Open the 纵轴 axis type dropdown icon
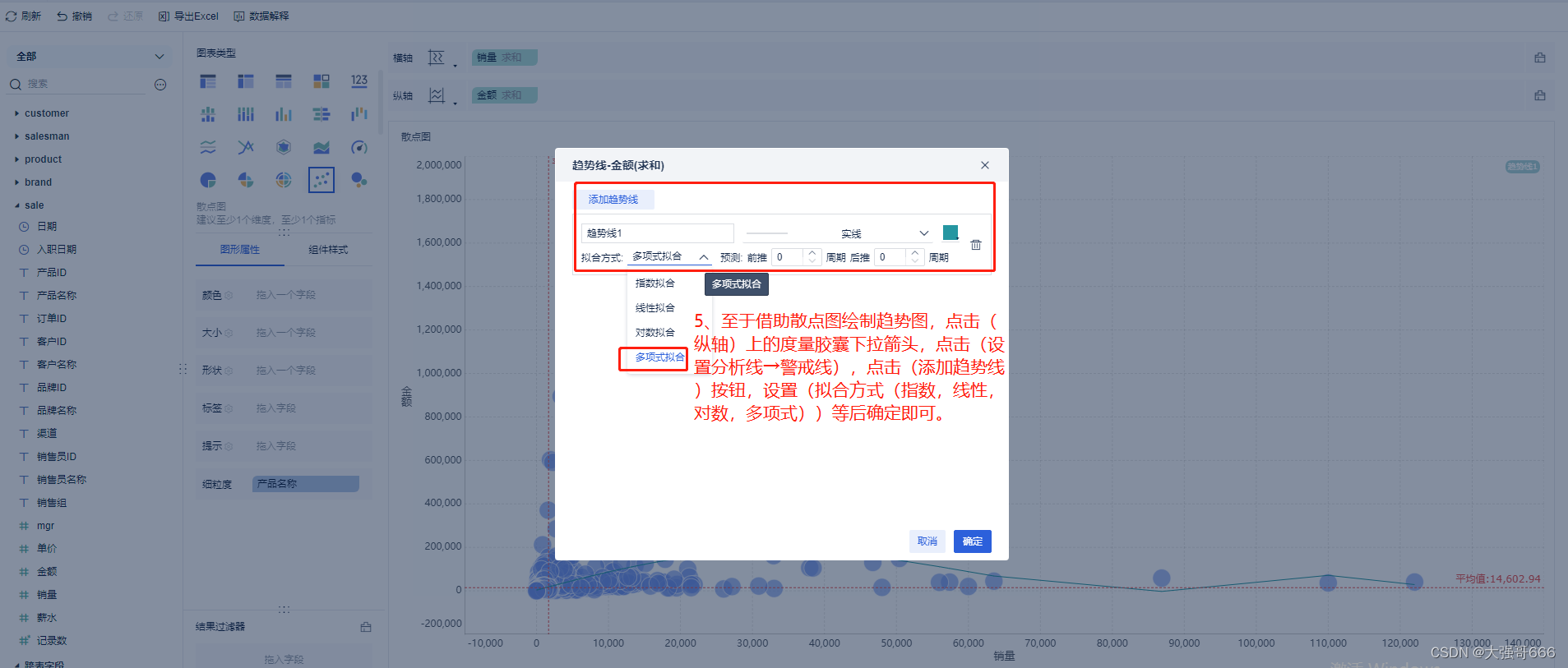This screenshot has width=1568, height=668. 442,95
